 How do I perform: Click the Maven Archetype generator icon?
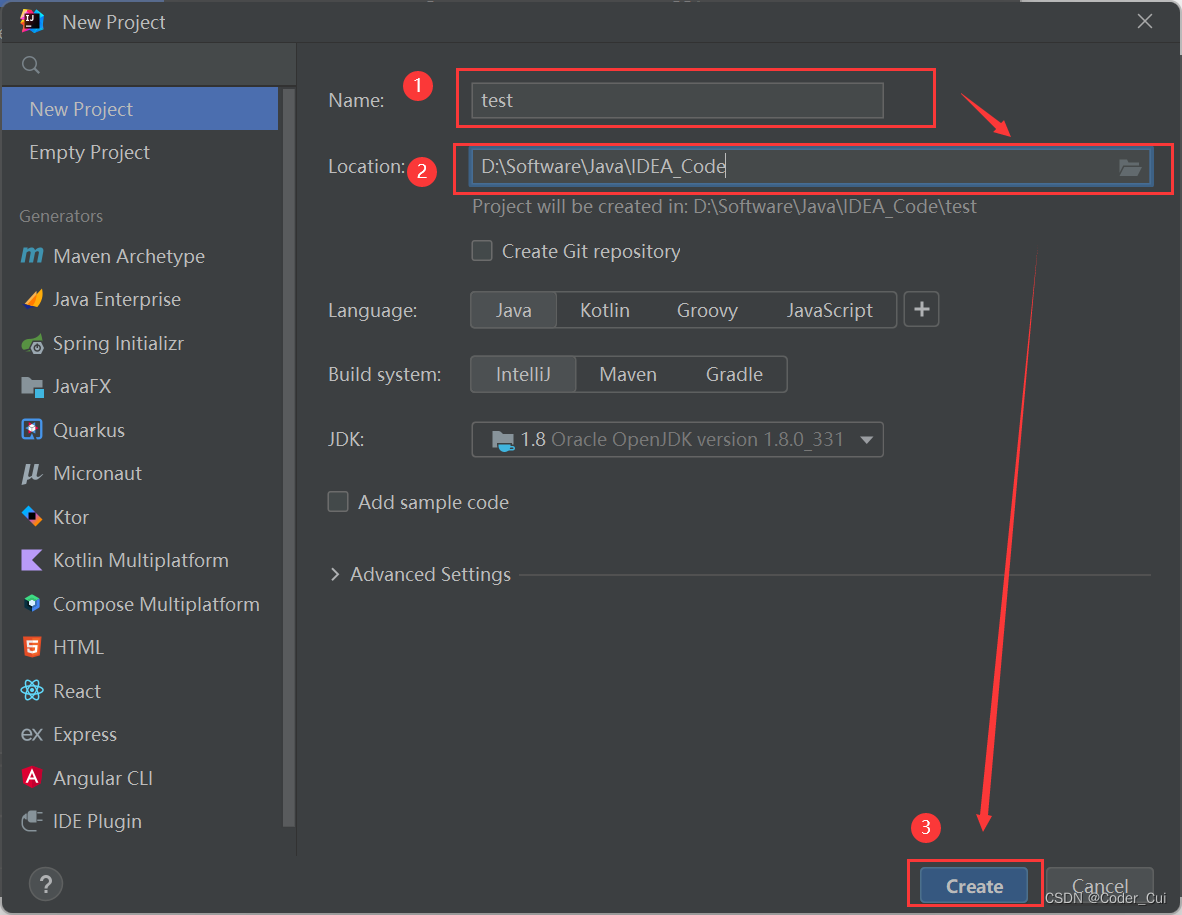tap(32, 256)
